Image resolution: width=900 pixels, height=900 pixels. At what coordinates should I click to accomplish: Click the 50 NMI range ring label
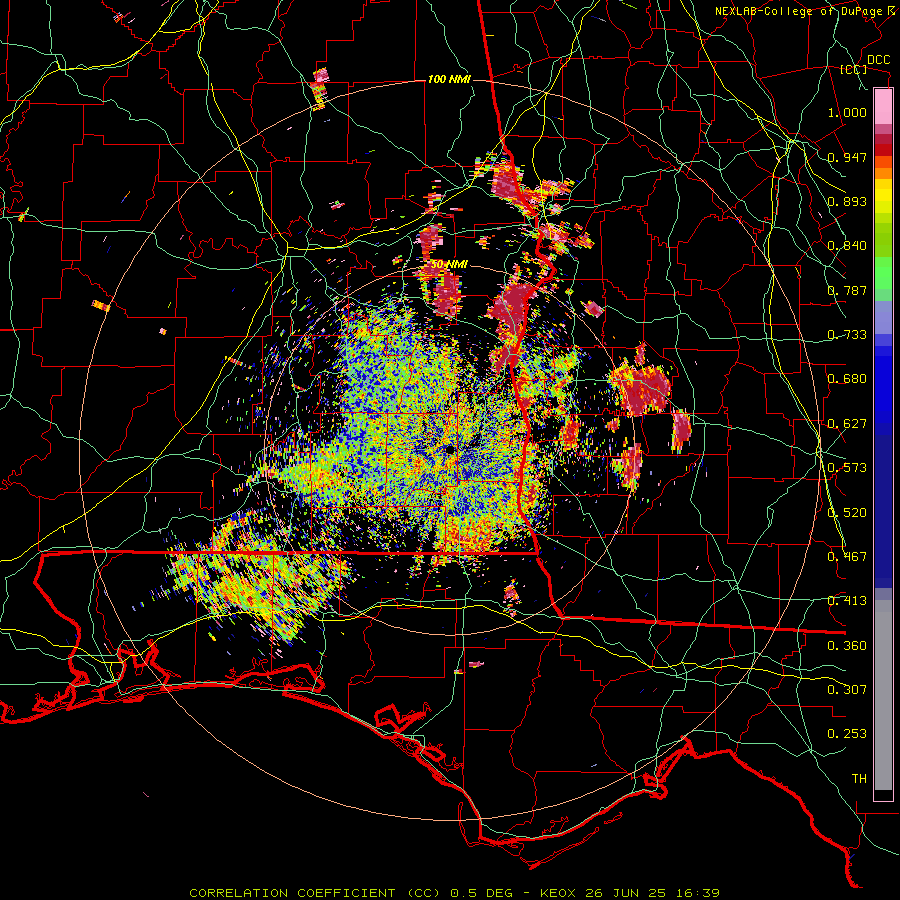[449, 265]
